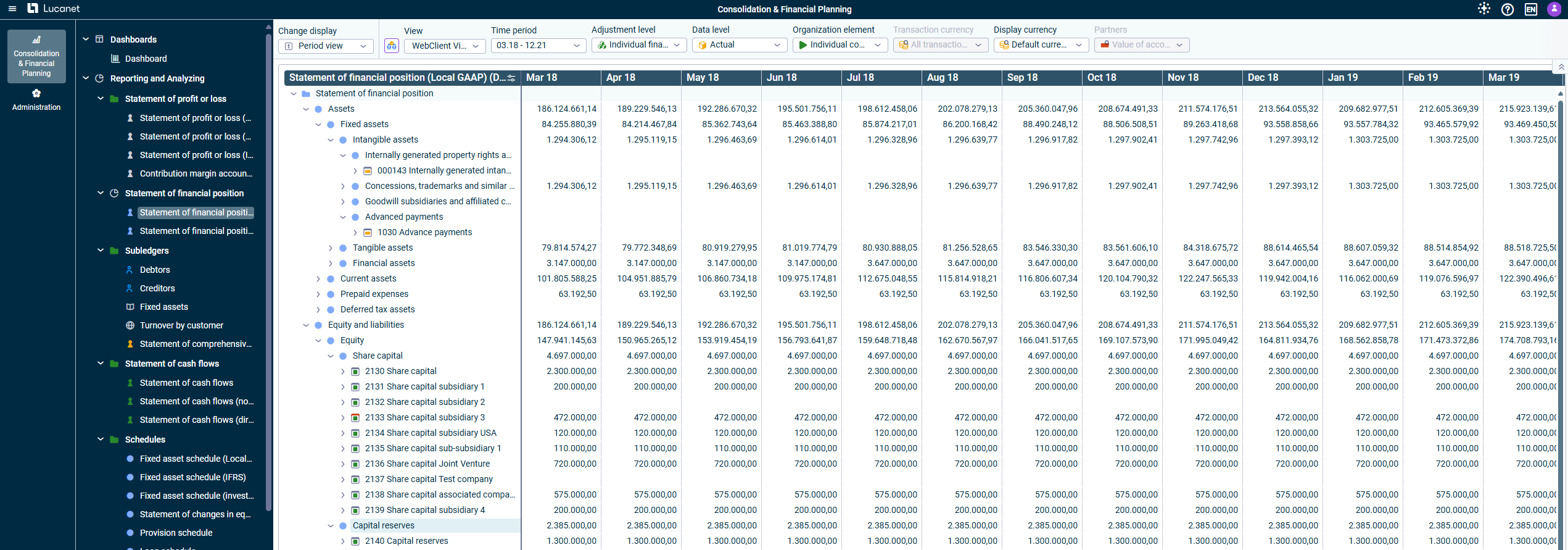Open Turnover by customer report
The width and height of the screenshot is (1568, 550).
181,325
